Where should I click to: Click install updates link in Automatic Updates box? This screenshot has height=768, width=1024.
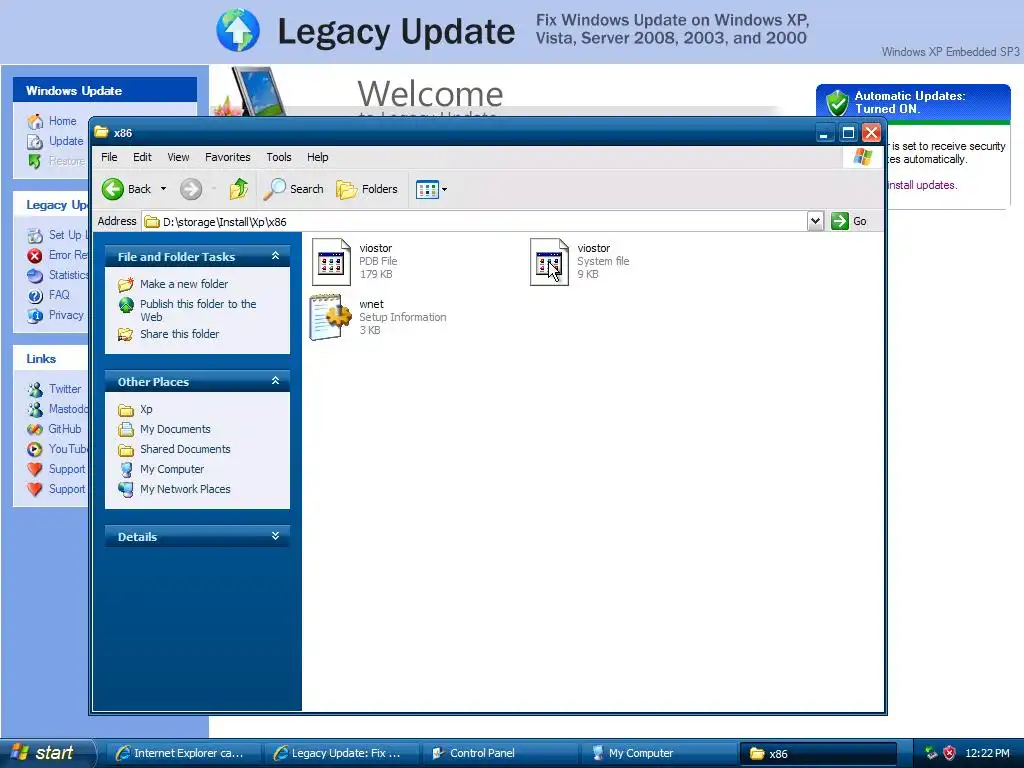click(921, 185)
